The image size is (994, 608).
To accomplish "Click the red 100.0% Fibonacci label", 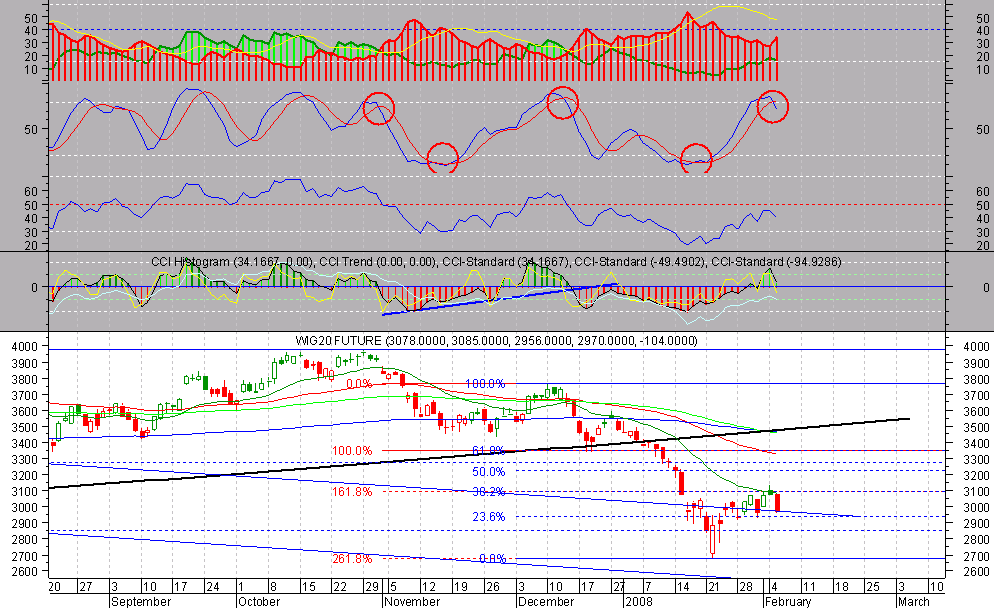I will point(352,451).
